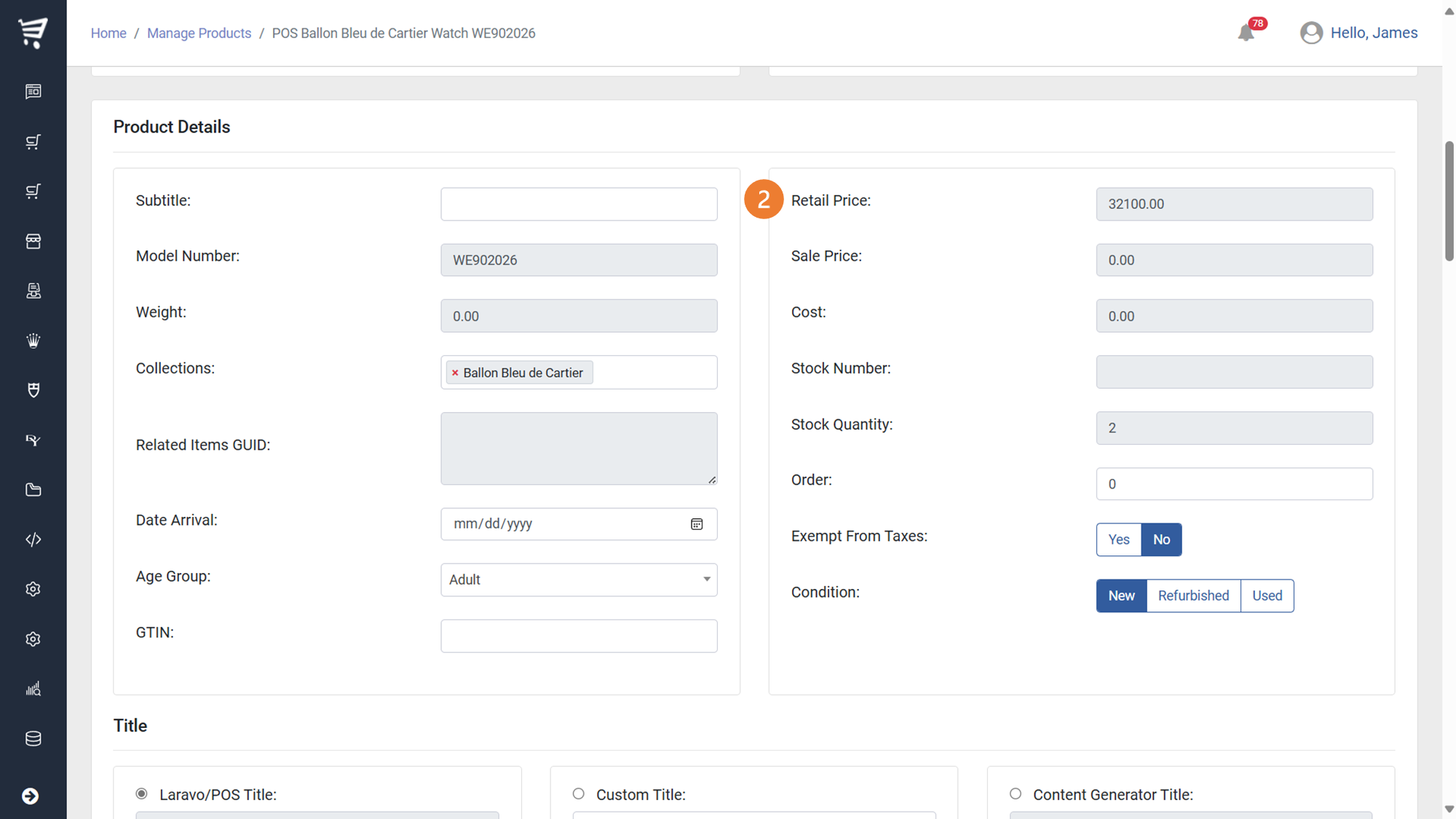Open the Date Arrival calendar picker
1456x819 pixels.
coord(697,524)
